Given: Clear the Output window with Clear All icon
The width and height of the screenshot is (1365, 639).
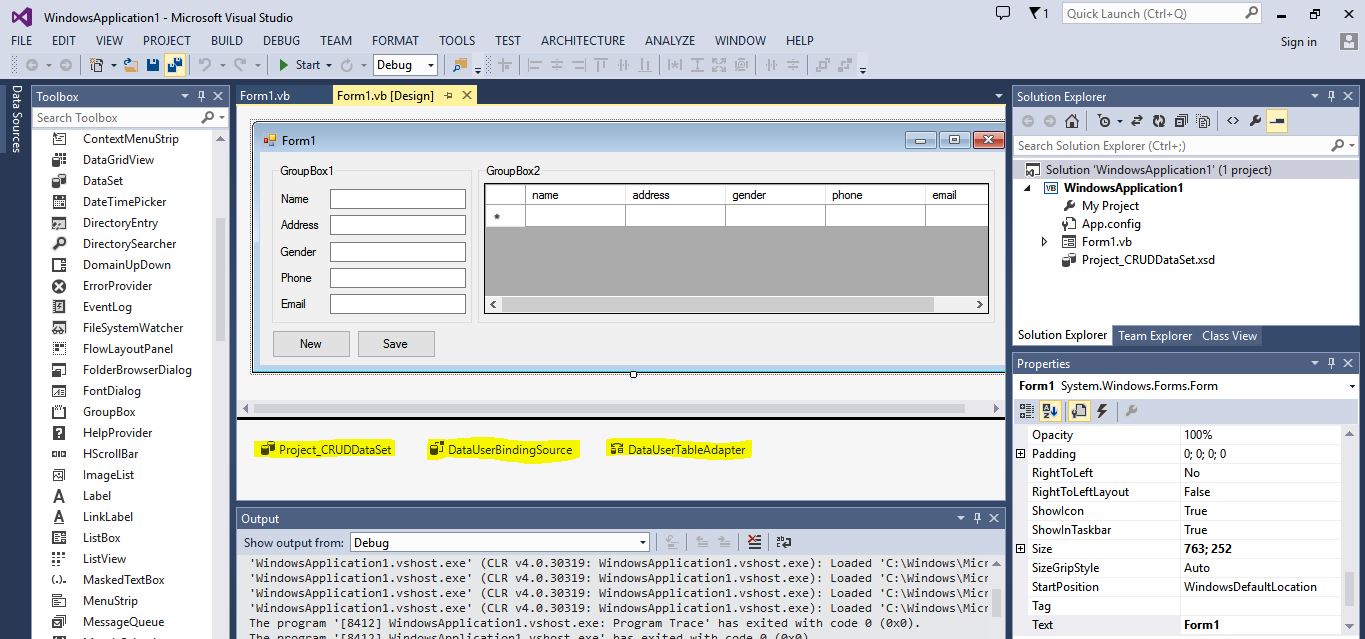Looking at the screenshot, I should coord(754,540).
